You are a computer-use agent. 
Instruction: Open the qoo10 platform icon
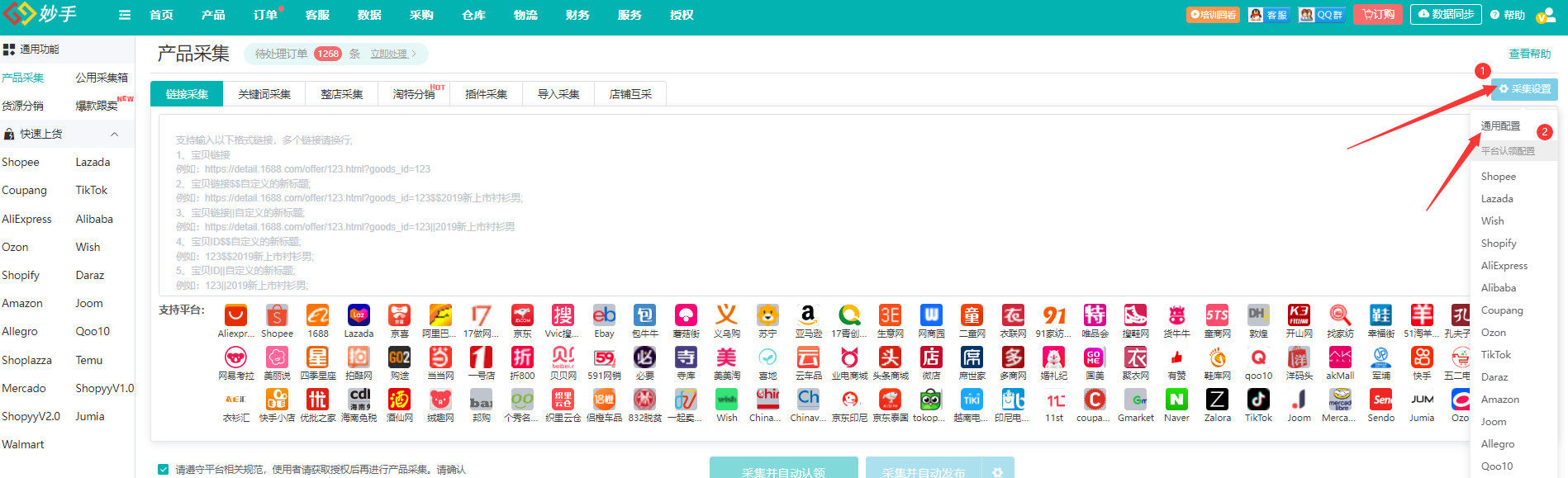(x=1258, y=357)
